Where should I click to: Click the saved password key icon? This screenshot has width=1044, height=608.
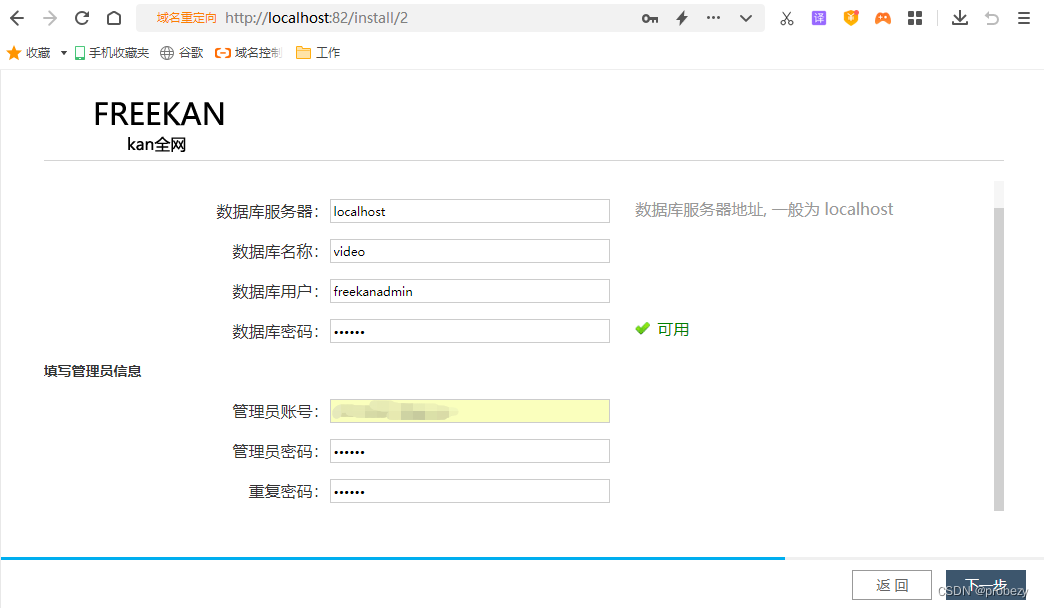pos(650,19)
